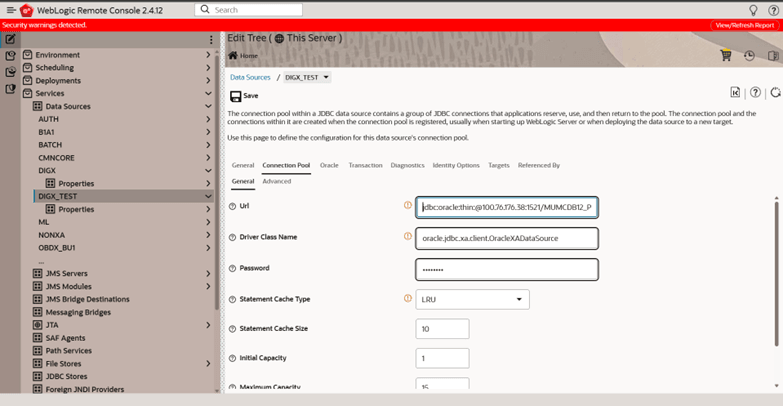Open page help question mark icon
Screen dimensions: 783x406
(x=756, y=92)
